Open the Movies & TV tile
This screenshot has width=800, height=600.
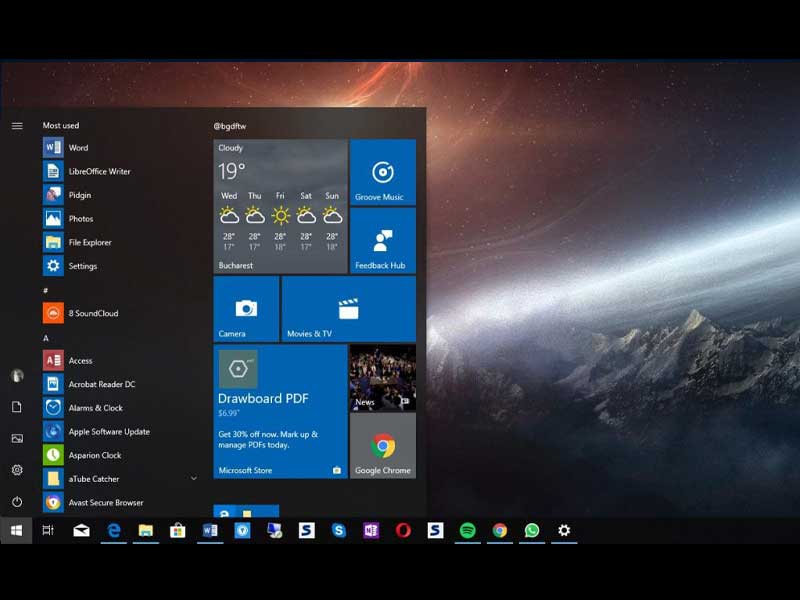348,309
